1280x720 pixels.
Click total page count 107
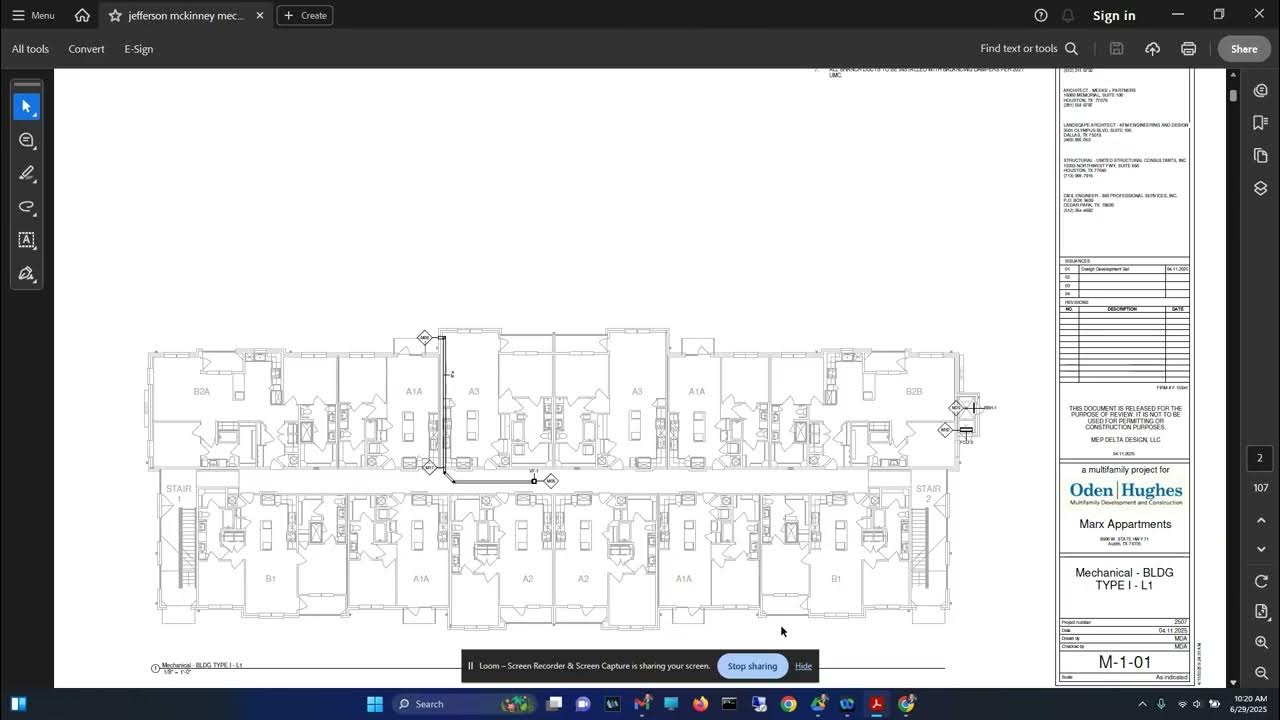(1260, 488)
